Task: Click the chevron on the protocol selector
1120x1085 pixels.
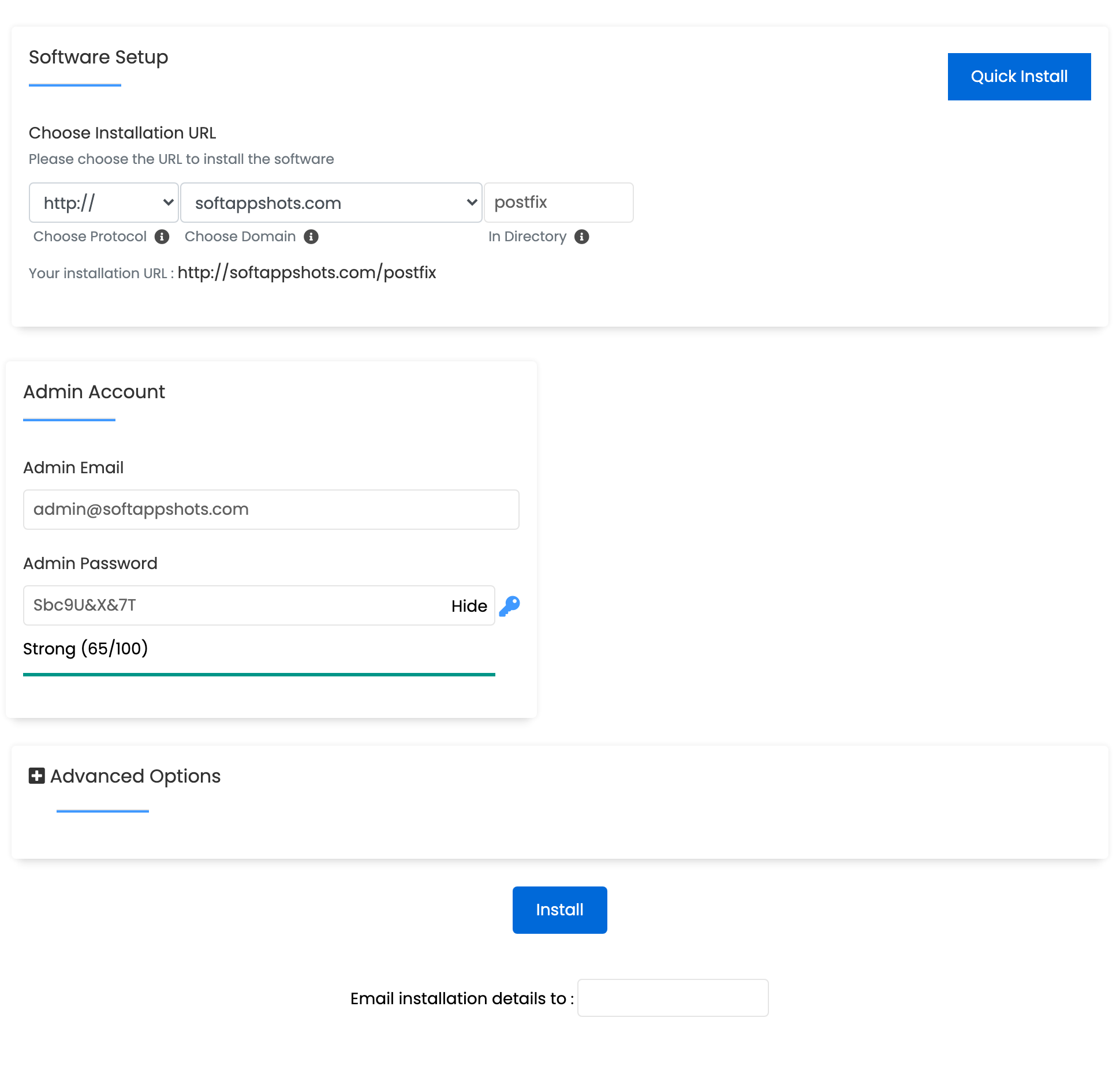Action: pyautogui.click(x=167, y=203)
